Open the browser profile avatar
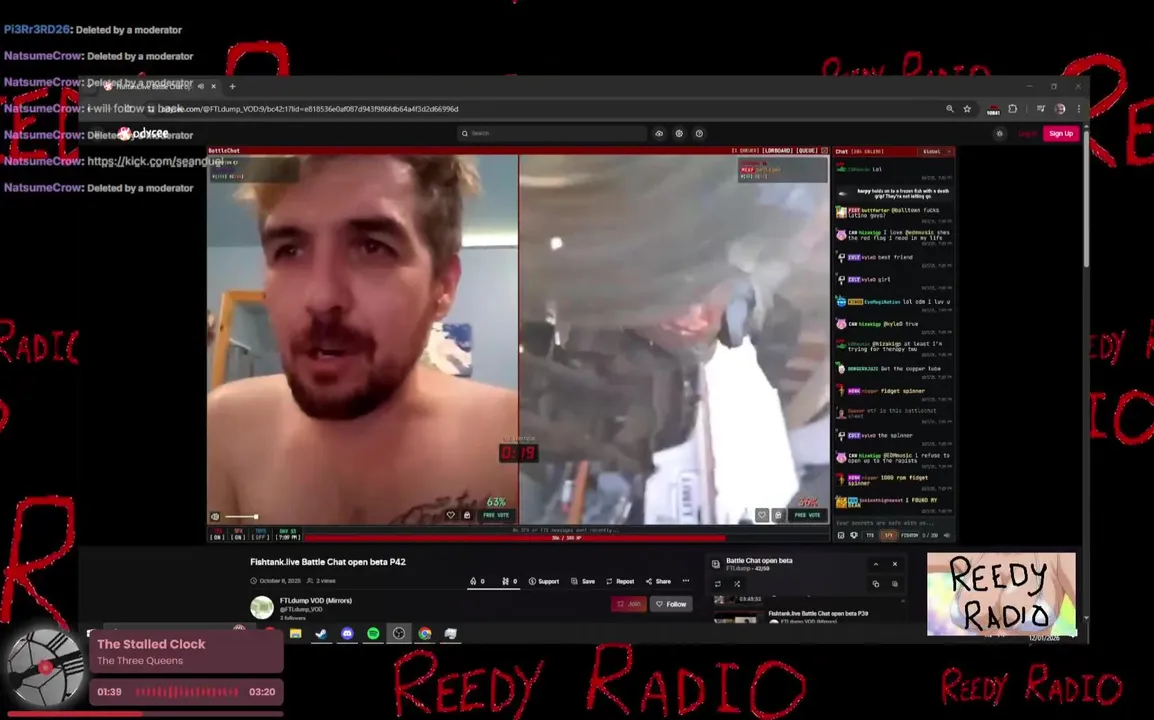This screenshot has height=720, width=1154. pos(1060,109)
